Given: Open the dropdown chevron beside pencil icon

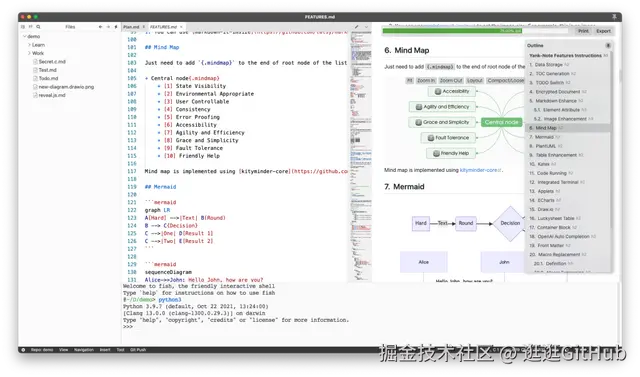Looking at the screenshot, I should pyautogui.click(x=367, y=27).
